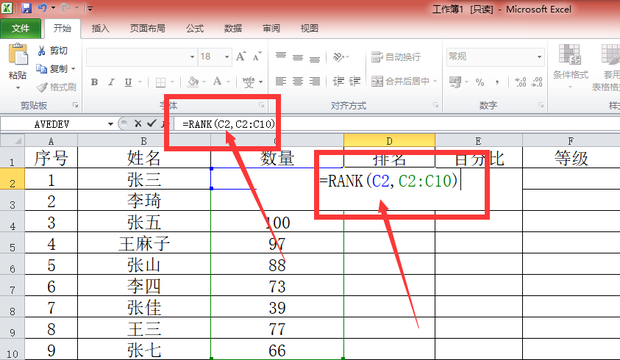The height and width of the screenshot is (360, 620).
Task: Click the Paste clipboard icon
Action: pos(18,54)
